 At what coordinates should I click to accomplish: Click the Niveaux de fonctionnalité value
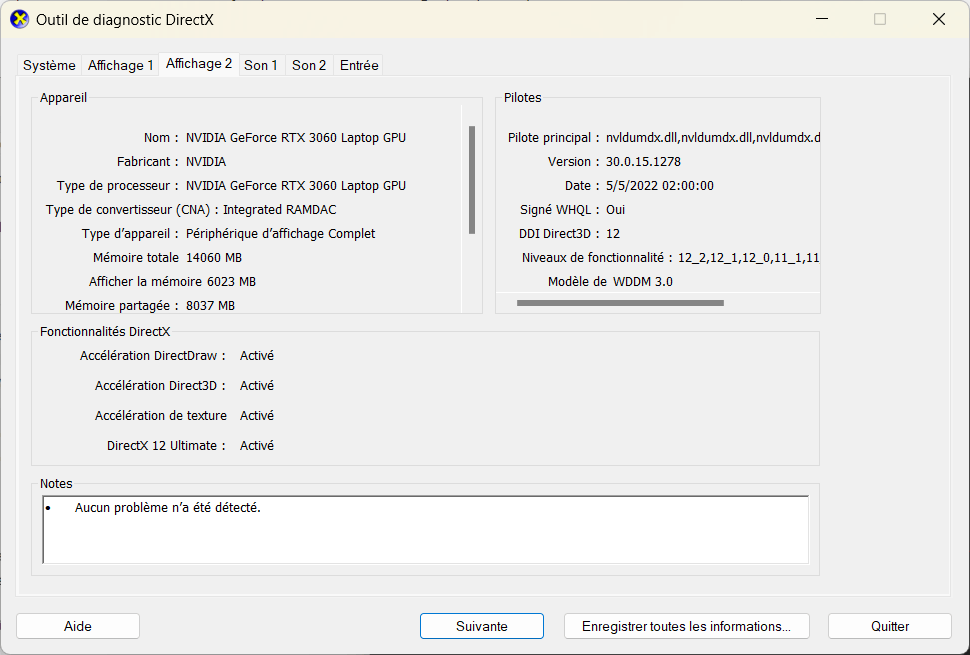point(749,258)
